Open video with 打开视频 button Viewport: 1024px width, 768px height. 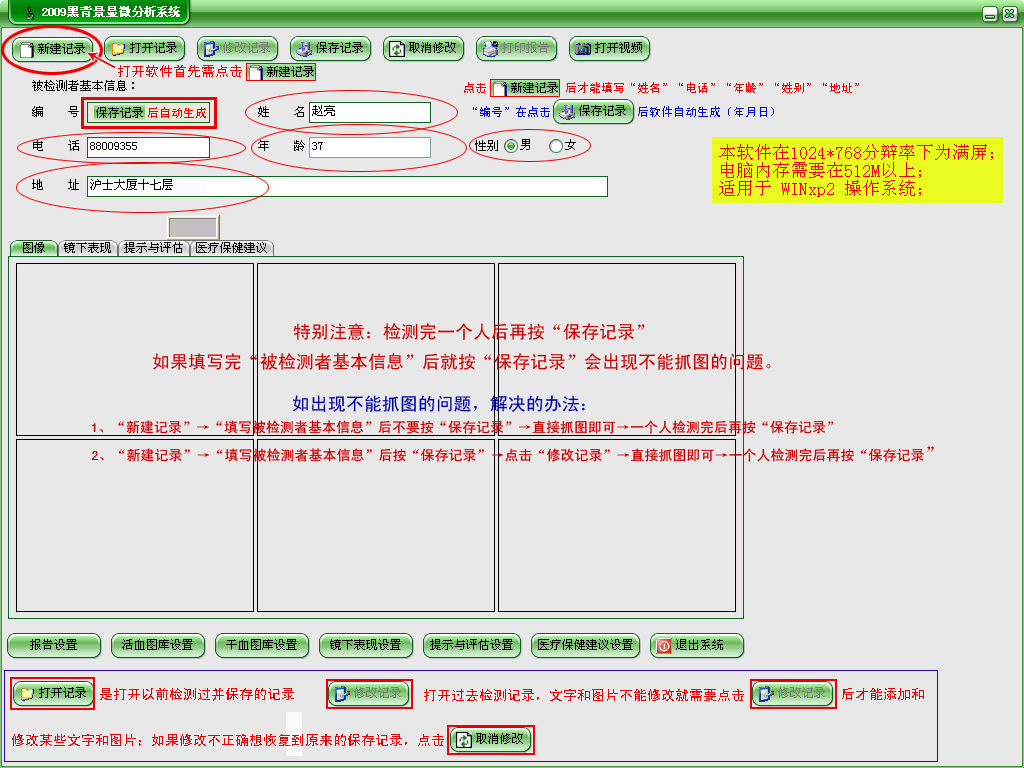(610, 48)
